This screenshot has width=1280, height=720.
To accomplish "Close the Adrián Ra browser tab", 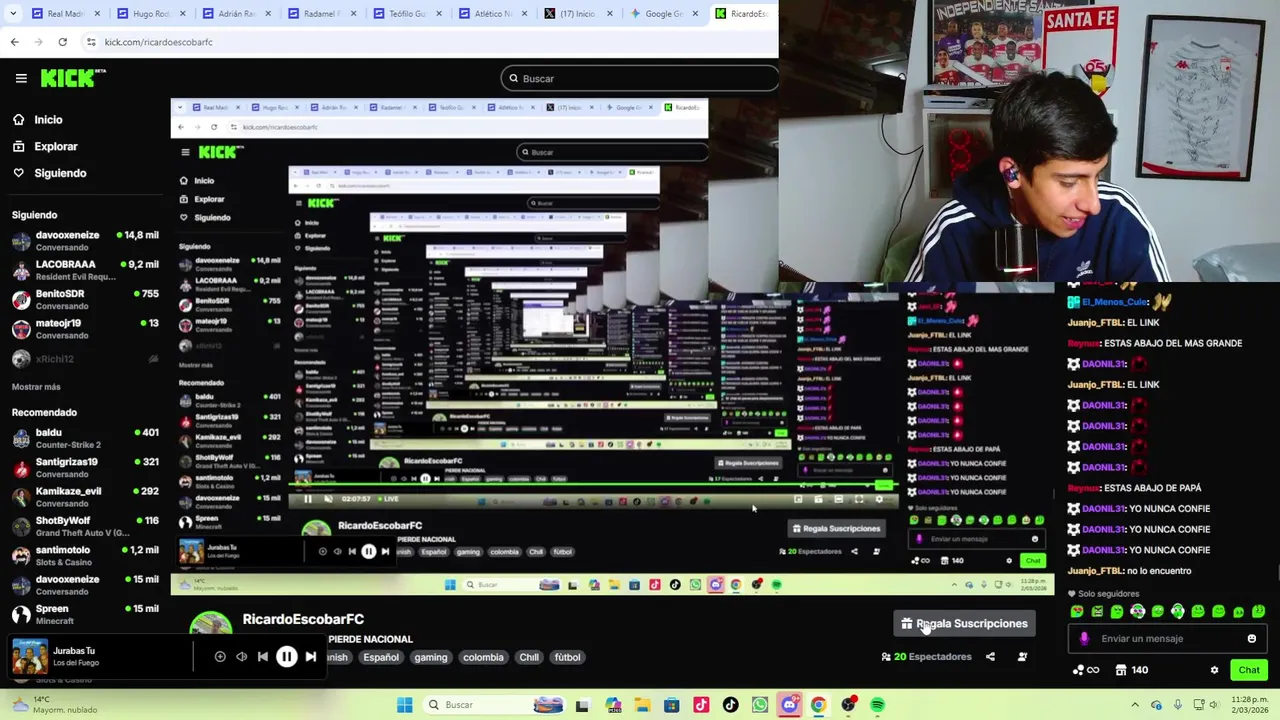I will pyautogui.click(x=268, y=14).
